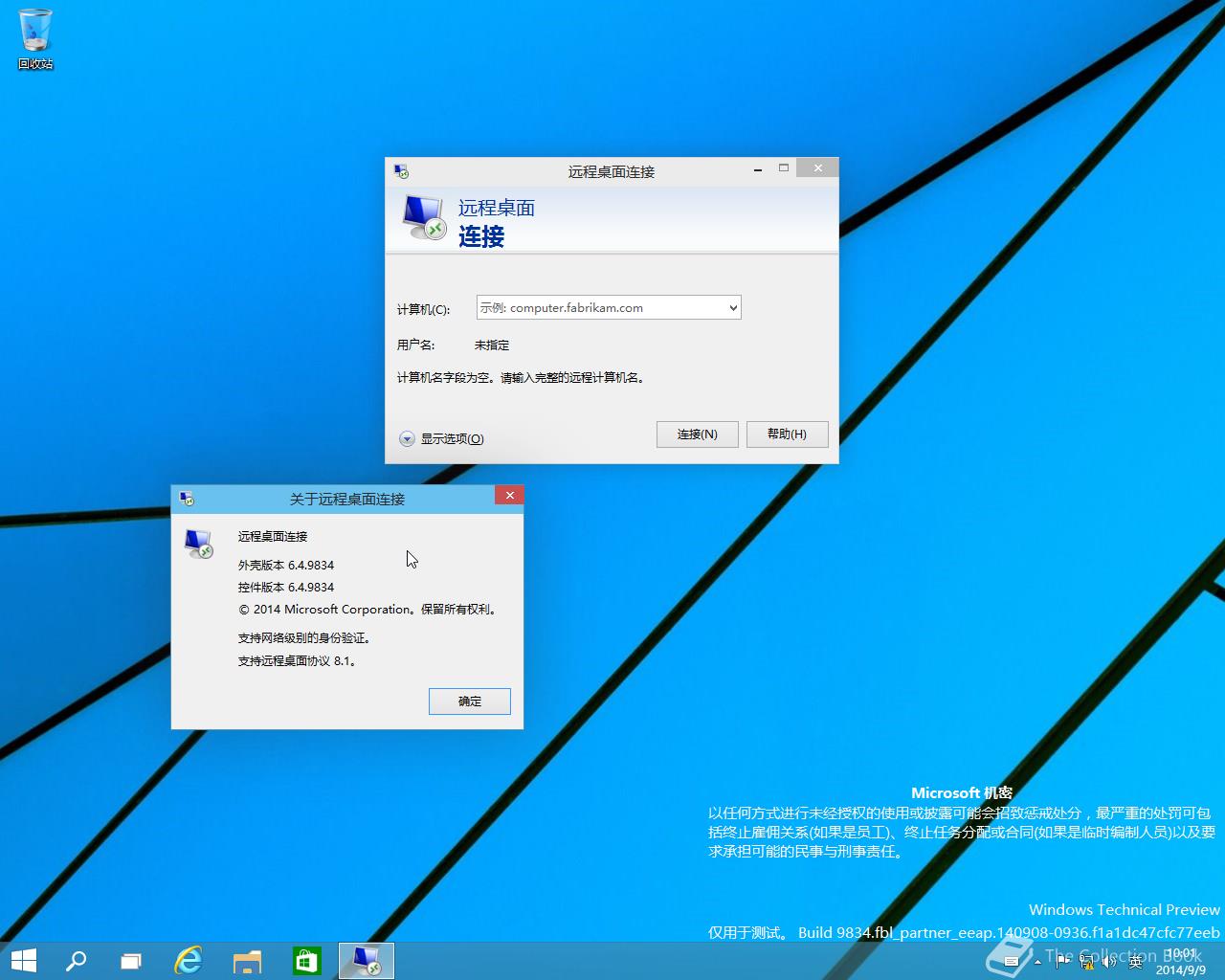Click the Remote Desktop banner monitor icon
The width and height of the screenshot is (1225, 980).
[424, 218]
